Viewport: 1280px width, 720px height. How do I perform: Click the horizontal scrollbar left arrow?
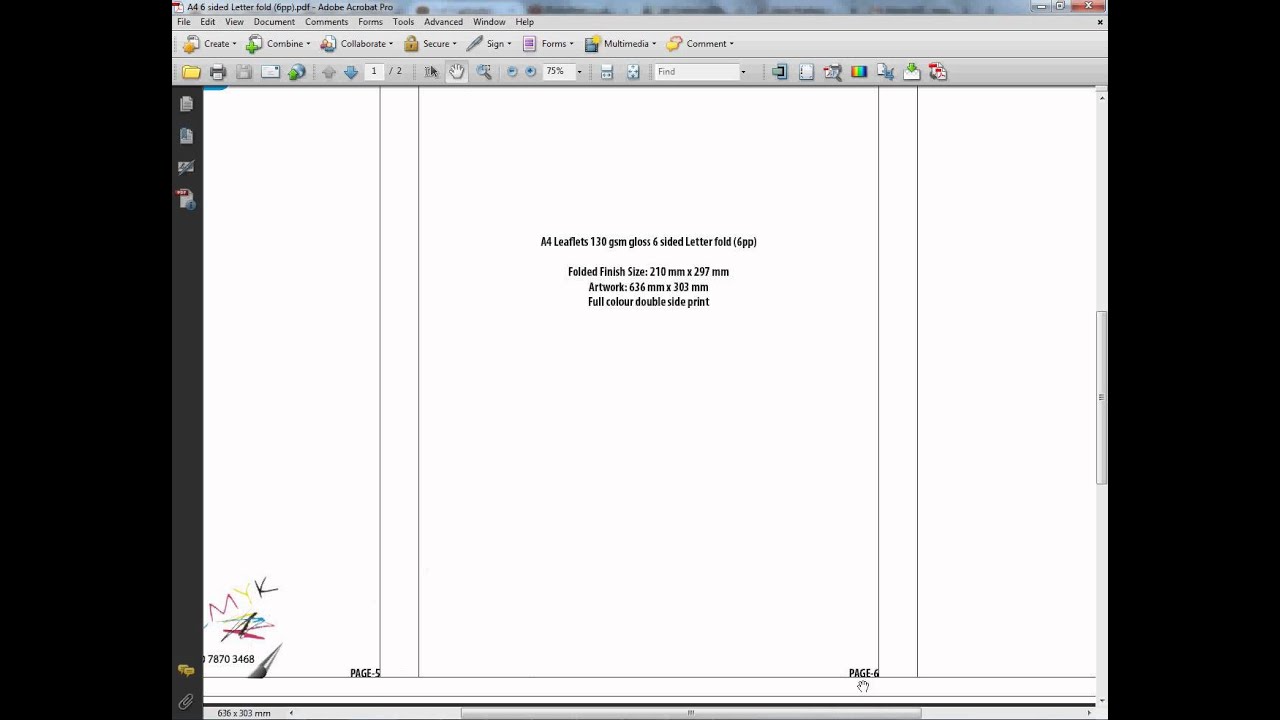click(x=291, y=713)
